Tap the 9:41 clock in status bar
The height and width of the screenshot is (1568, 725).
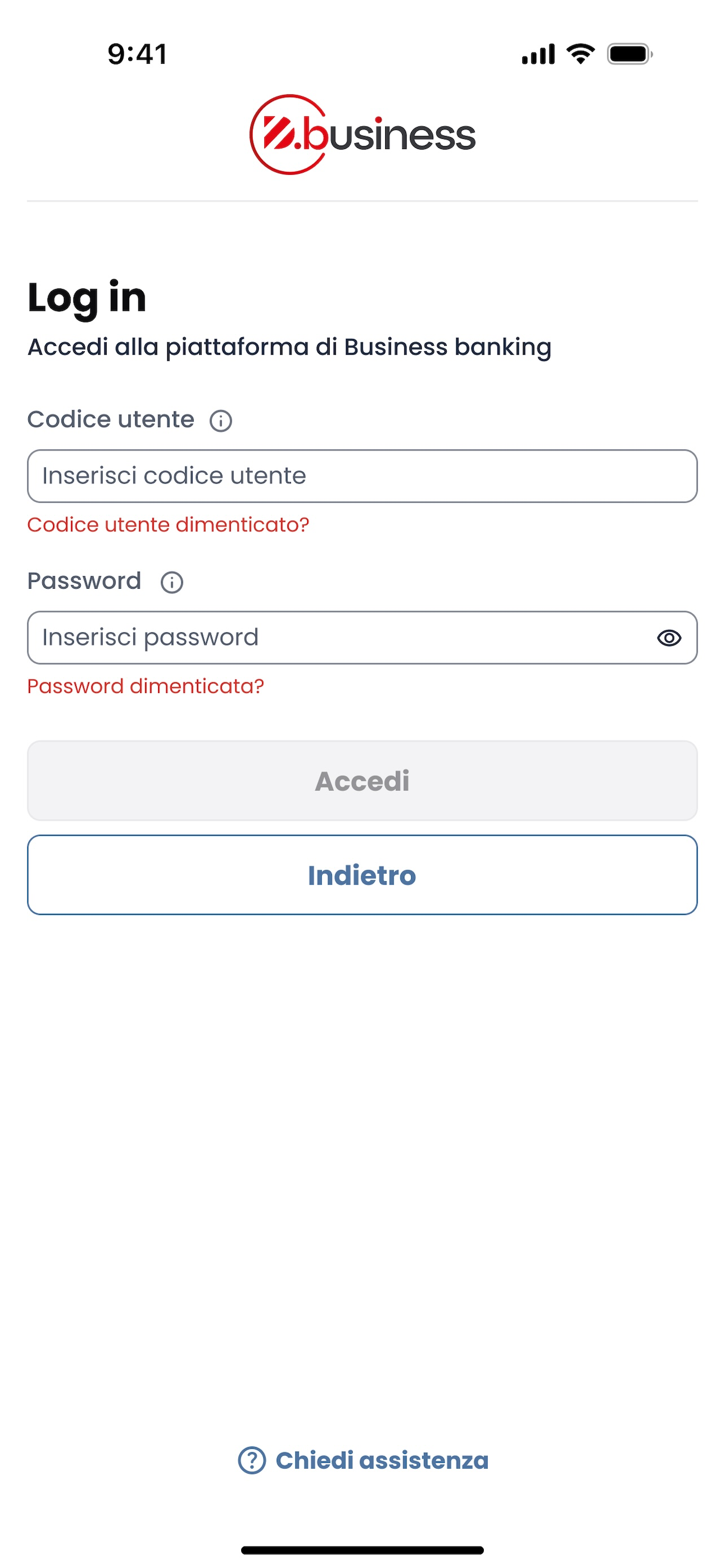138,54
